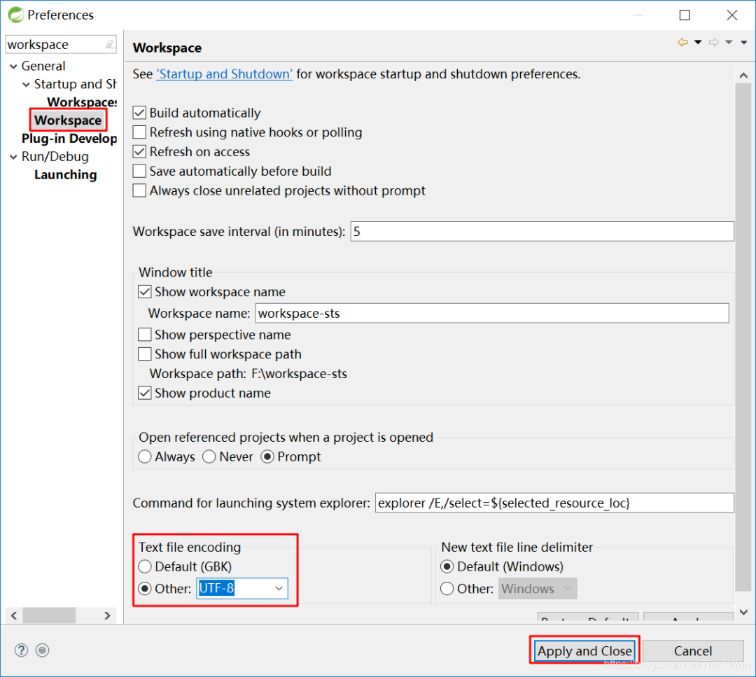This screenshot has width=756, height=677.
Task: Enable Show perspective name checkbox
Action: [x=145, y=335]
